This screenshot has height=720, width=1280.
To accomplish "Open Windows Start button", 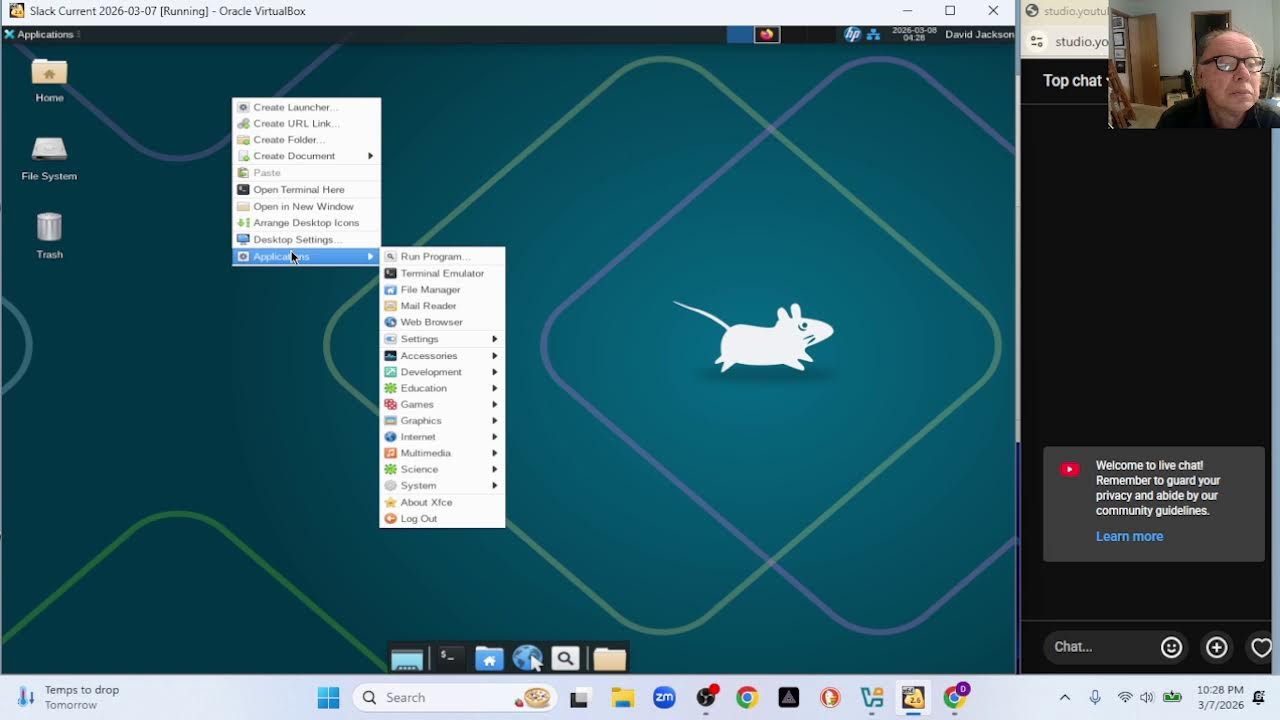I will [x=328, y=698].
